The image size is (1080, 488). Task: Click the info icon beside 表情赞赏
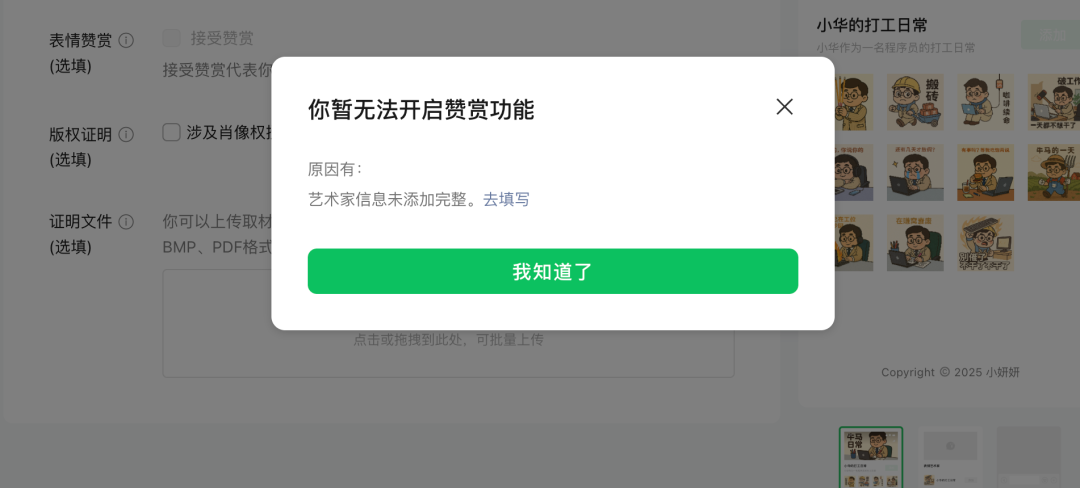pyautogui.click(x=126, y=41)
